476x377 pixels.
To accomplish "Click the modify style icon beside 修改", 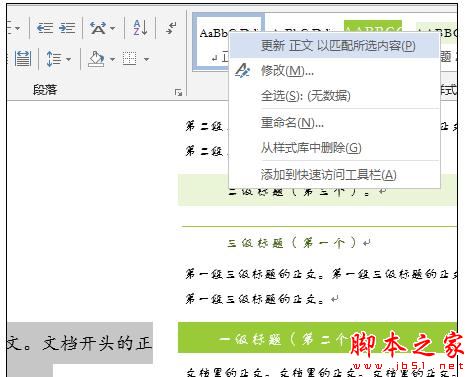I will 243,71.
